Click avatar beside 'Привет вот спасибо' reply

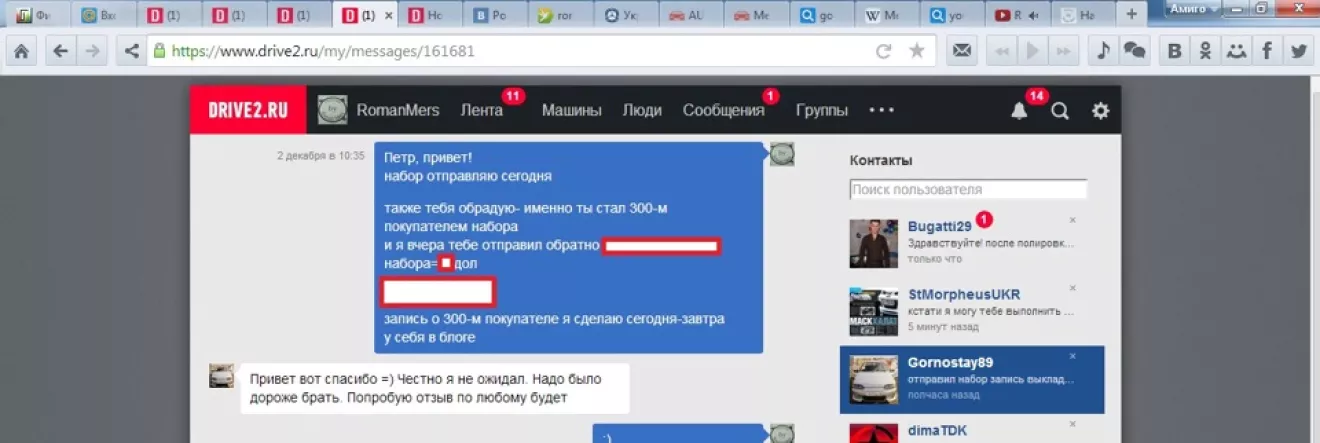(221, 376)
